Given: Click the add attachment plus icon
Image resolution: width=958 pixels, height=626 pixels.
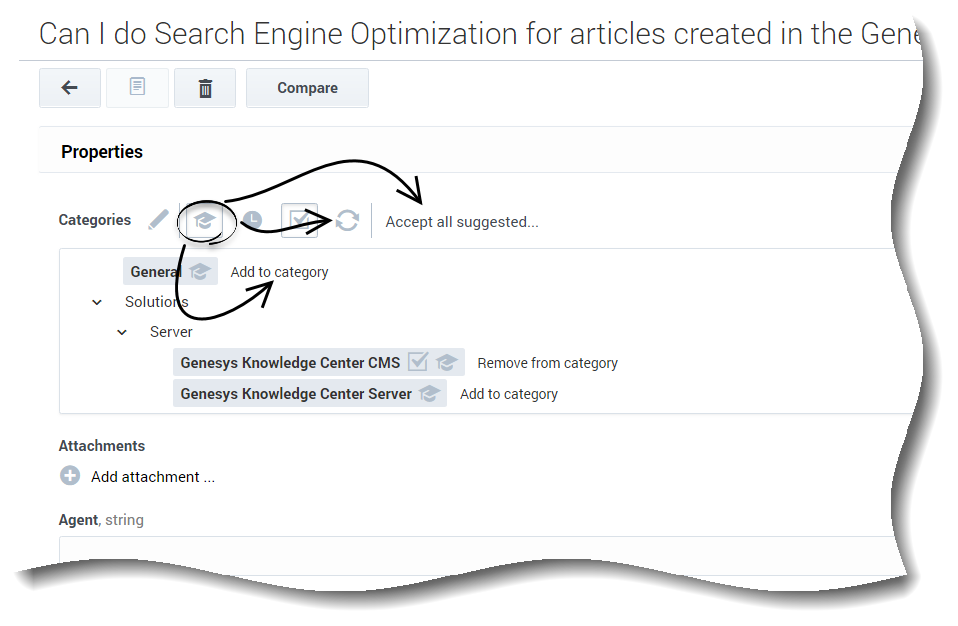Looking at the screenshot, I should coord(70,476).
